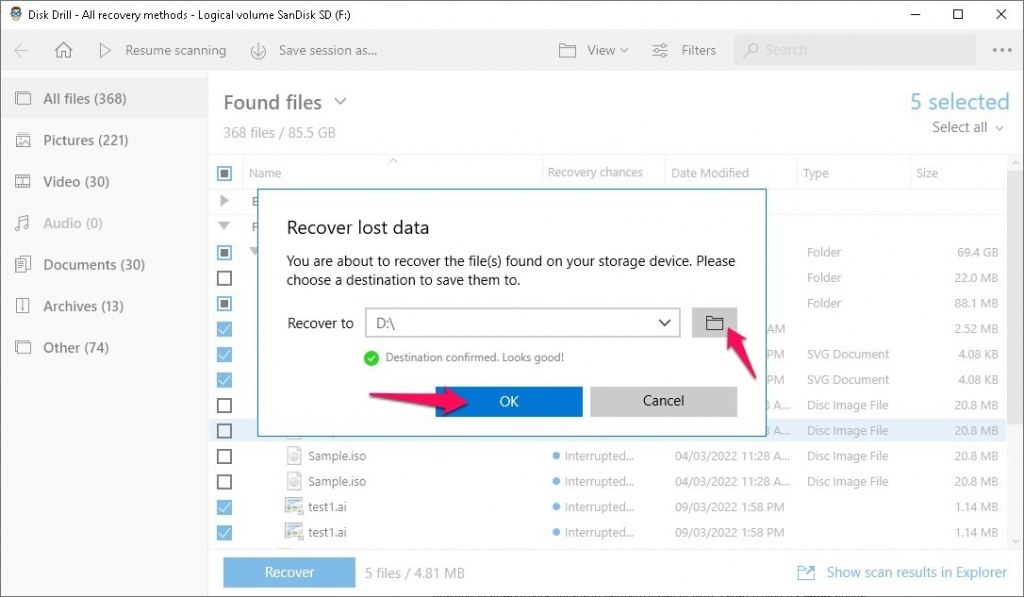Open the Filters panel icon
The image size is (1024, 597).
pyautogui.click(x=659, y=50)
